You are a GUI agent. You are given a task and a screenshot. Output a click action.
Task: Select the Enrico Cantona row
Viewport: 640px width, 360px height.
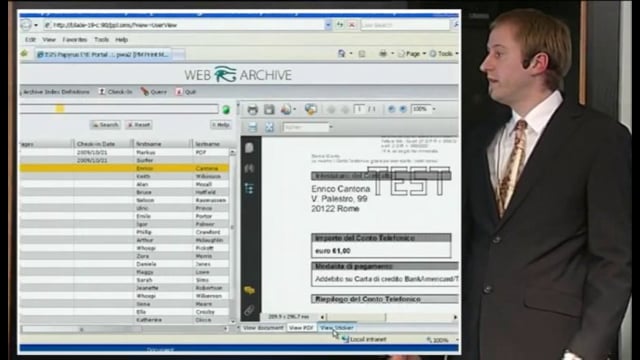[124, 168]
